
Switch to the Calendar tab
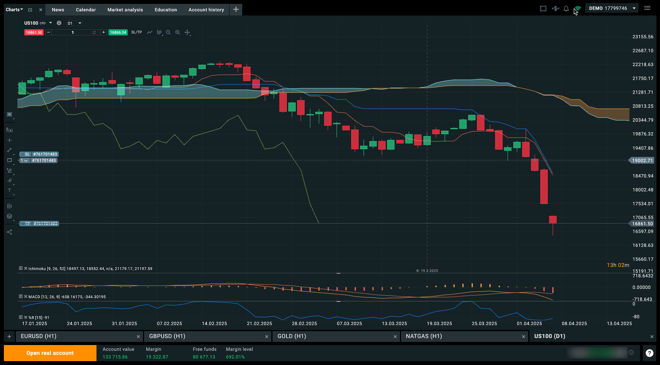[x=86, y=10]
